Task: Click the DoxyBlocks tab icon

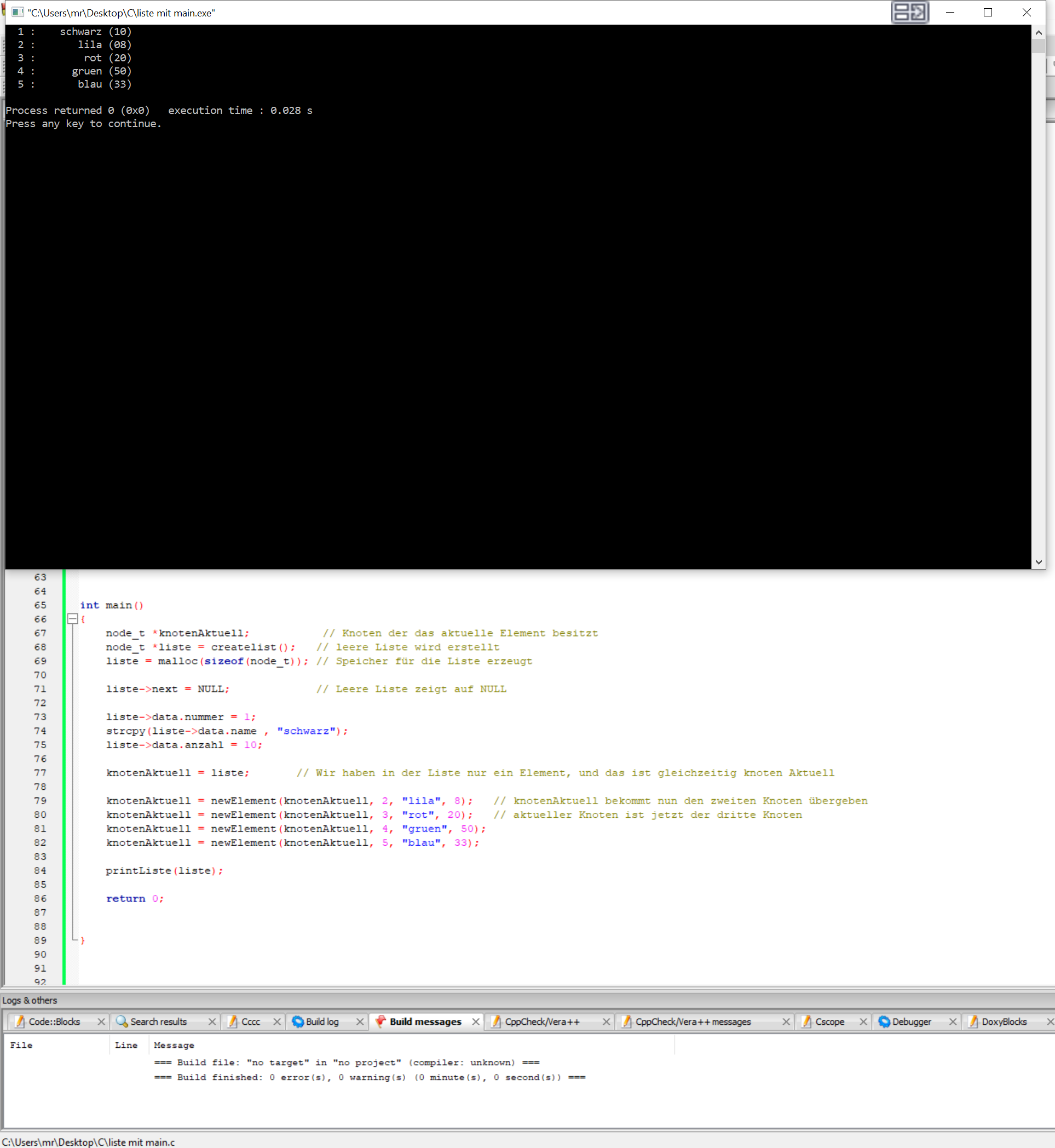Action: [x=973, y=1022]
